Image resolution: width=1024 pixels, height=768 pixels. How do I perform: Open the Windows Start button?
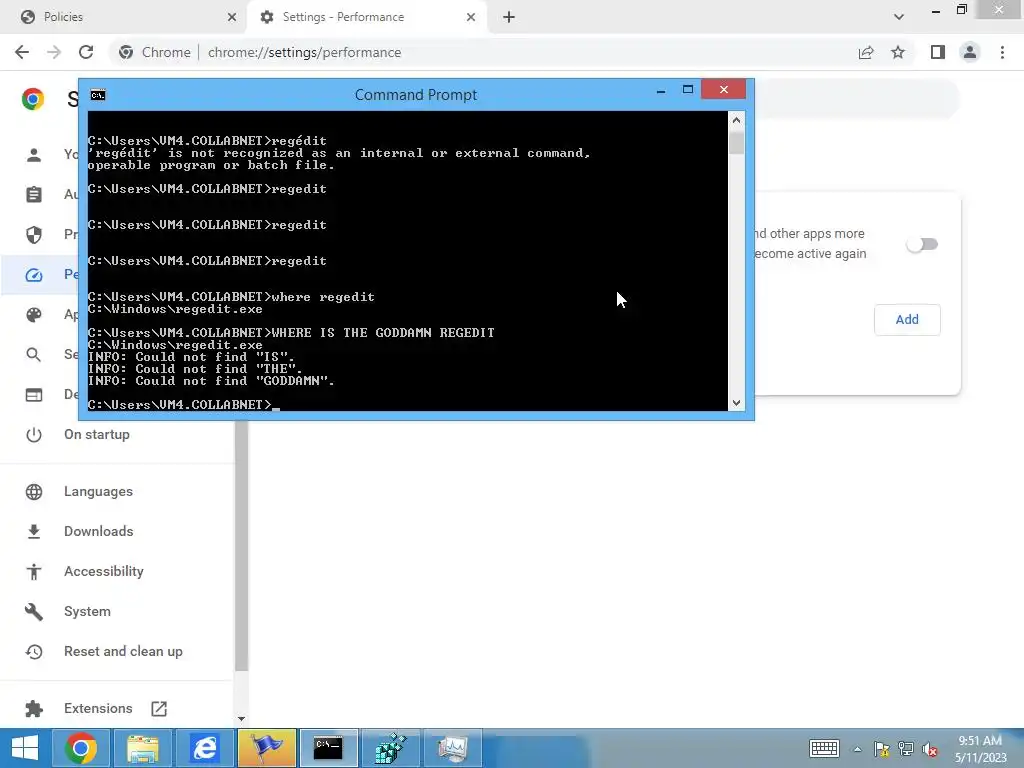pos(25,748)
